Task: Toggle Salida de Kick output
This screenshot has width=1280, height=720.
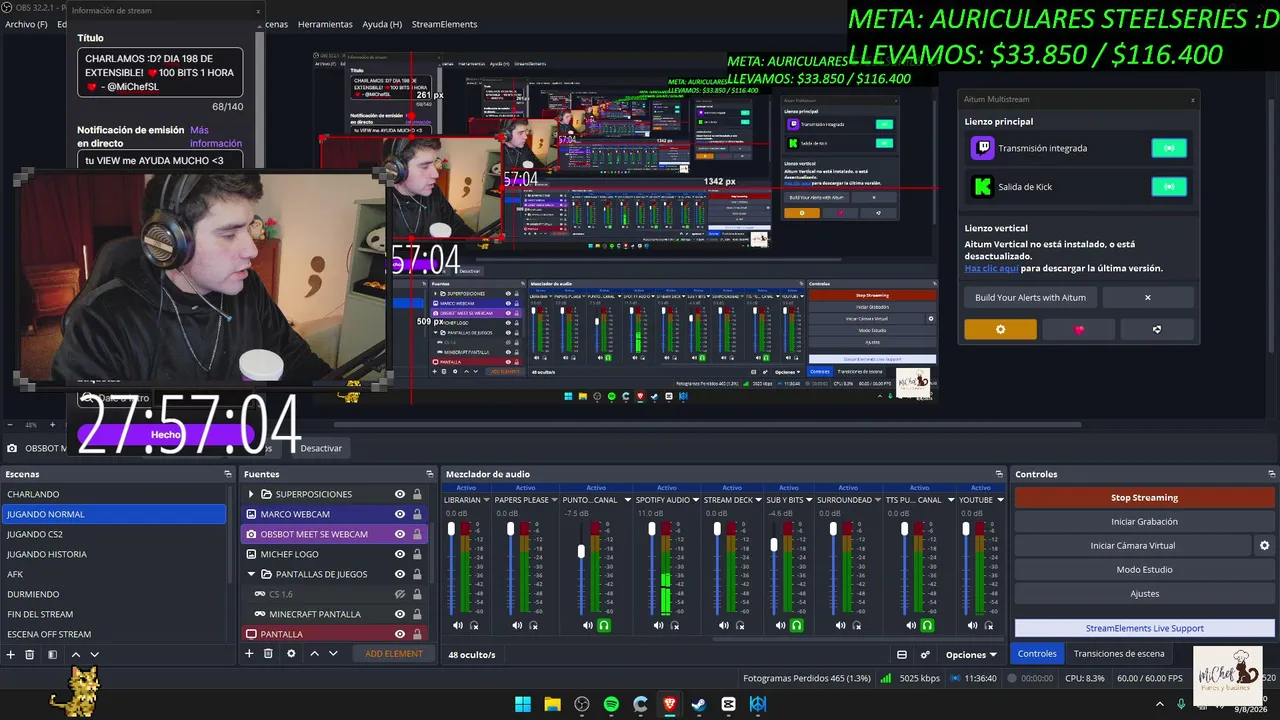Action: point(1169,186)
